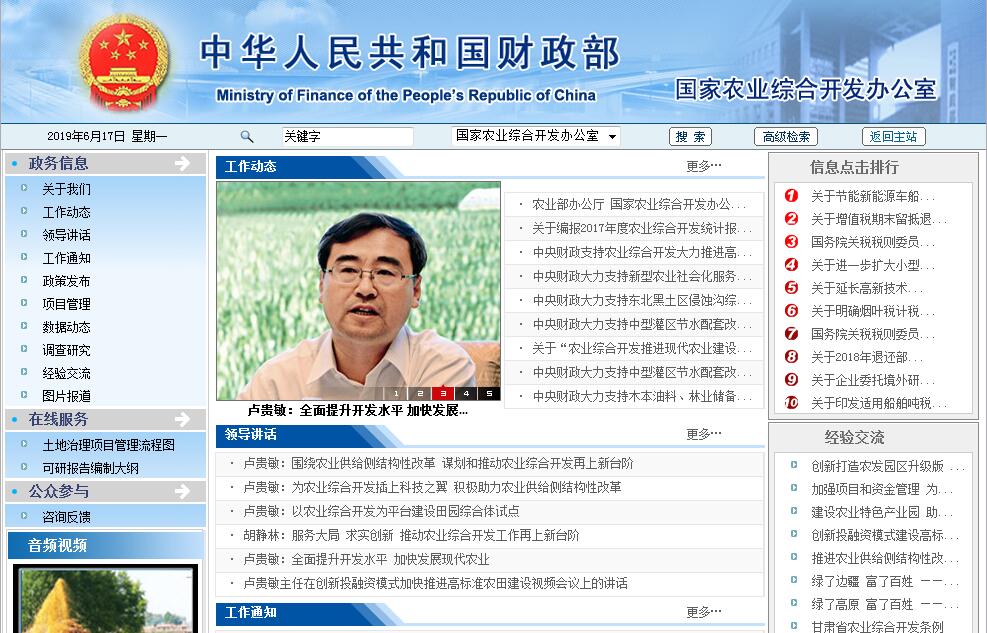Click the red number 1 ranking icon
The height and width of the screenshot is (633, 987).
point(792,196)
